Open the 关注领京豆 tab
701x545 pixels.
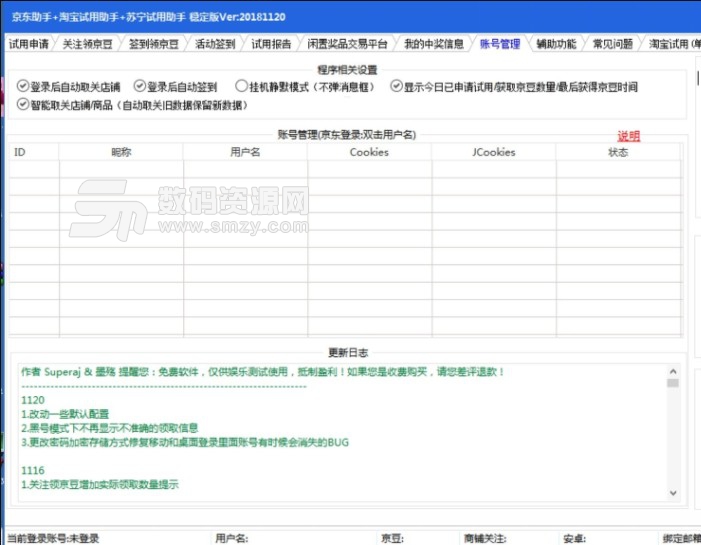(87, 44)
